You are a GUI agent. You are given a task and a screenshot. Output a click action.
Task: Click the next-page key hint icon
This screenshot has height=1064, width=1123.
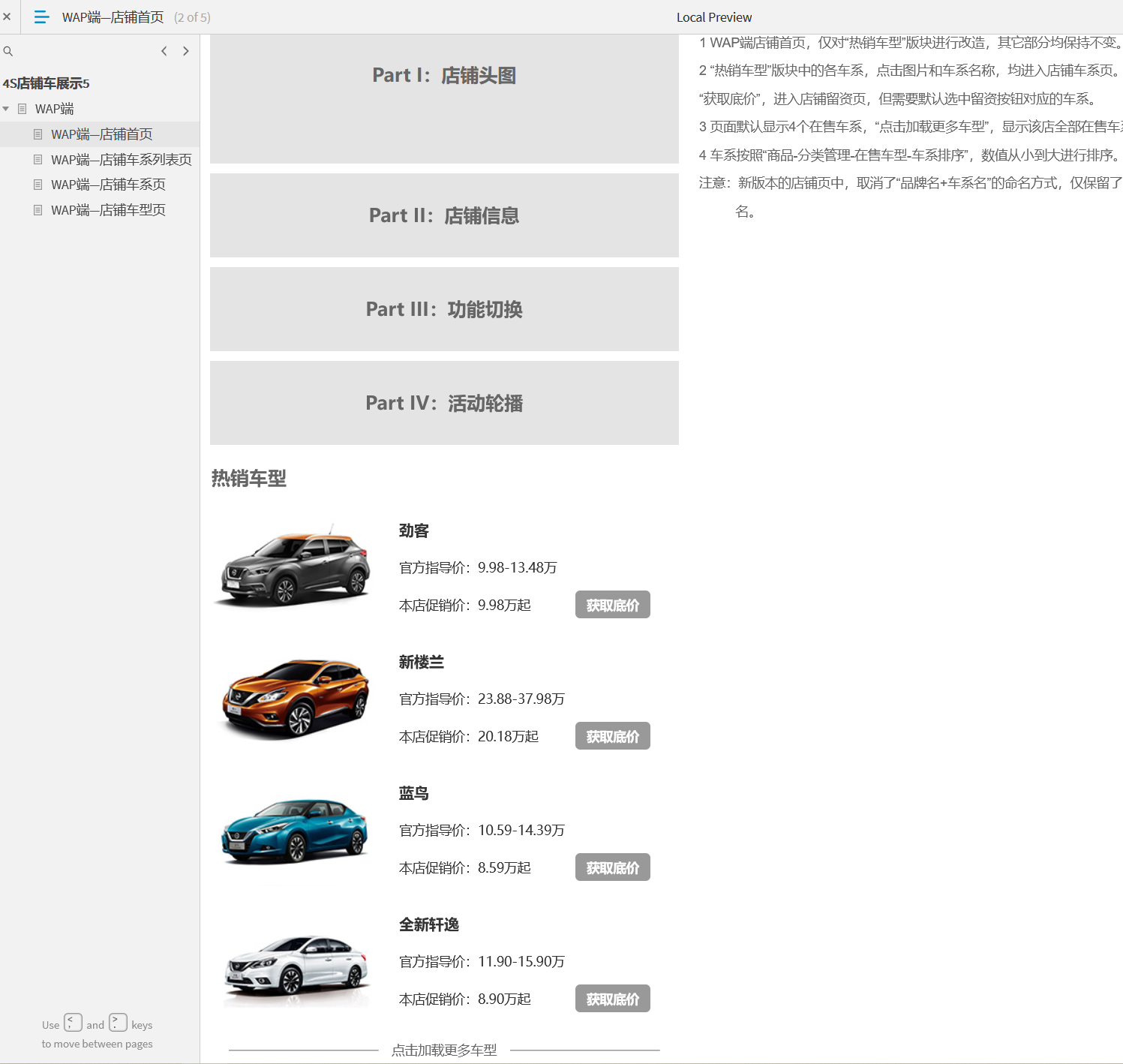pos(118,1023)
